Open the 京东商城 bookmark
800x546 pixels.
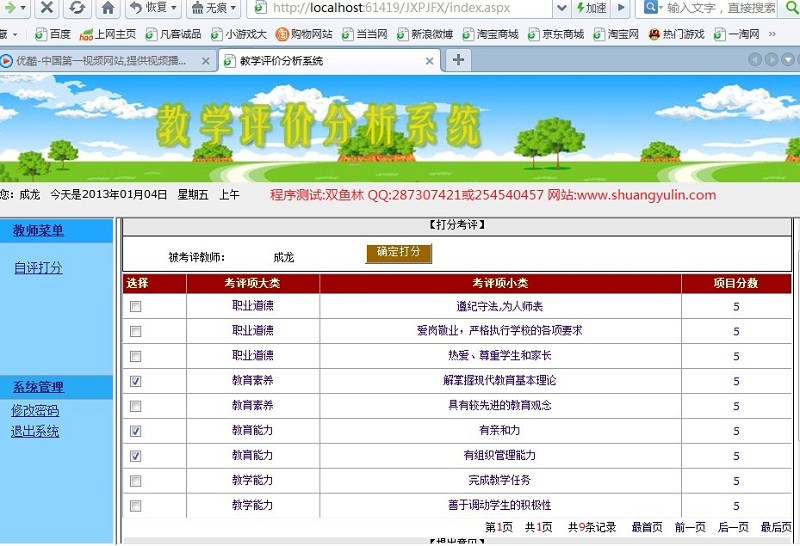point(555,34)
